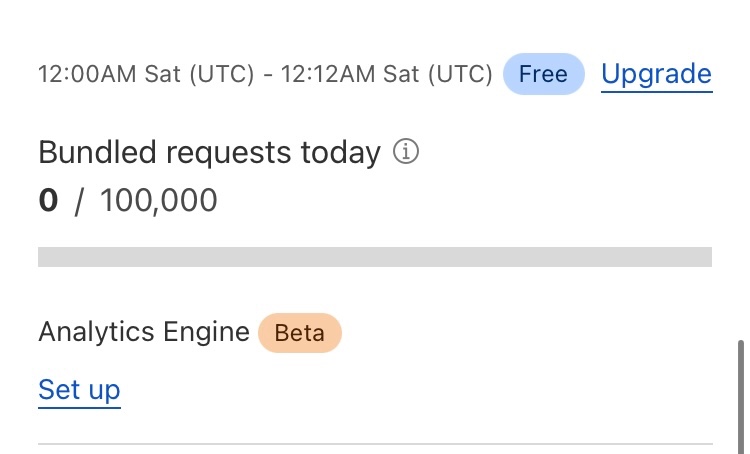Click the Beta badge next to Analytics Engine

(x=299, y=333)
